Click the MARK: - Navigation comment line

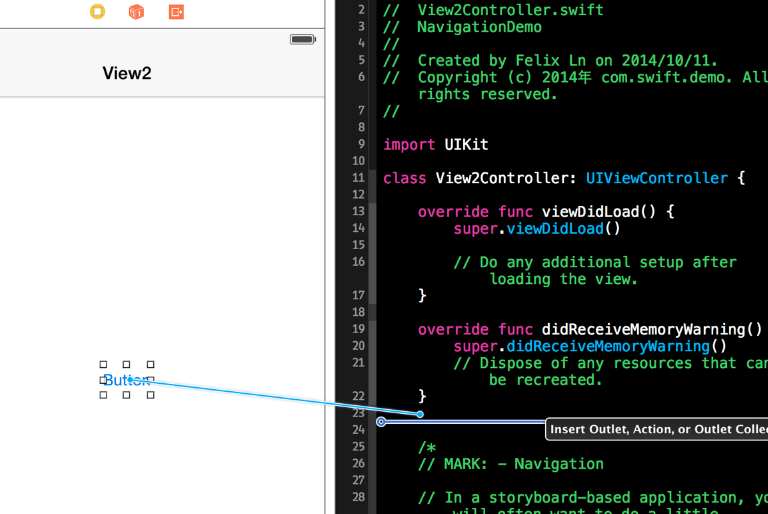[510, 464]
